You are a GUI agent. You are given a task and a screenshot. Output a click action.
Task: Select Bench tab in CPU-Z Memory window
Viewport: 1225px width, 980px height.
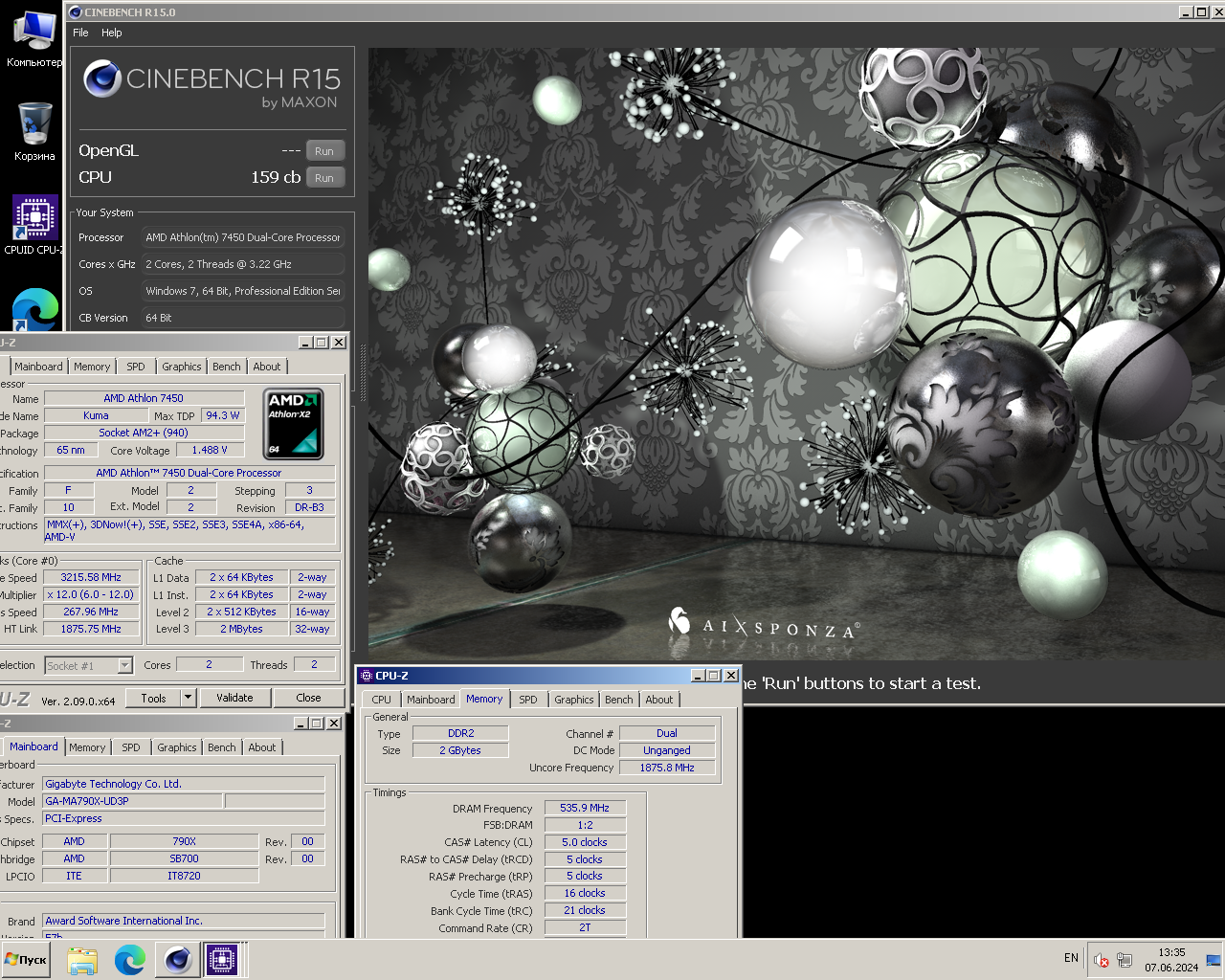(x=619, y=700)
